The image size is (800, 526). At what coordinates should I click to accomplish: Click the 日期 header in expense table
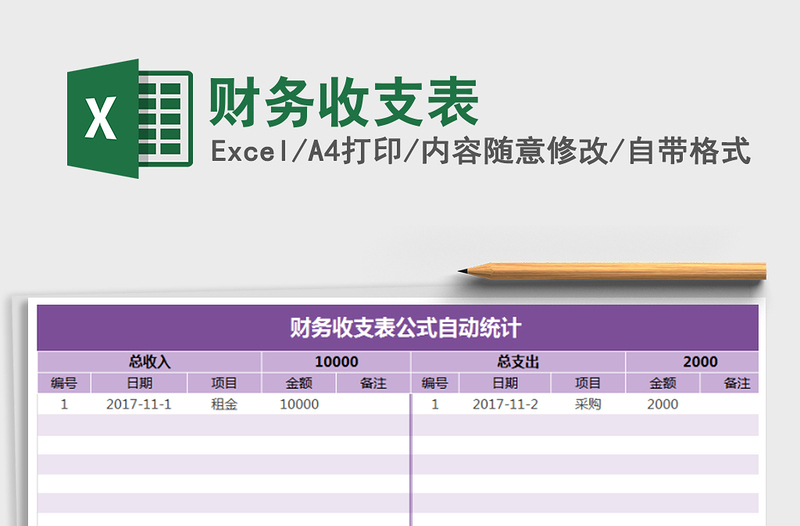505,383
